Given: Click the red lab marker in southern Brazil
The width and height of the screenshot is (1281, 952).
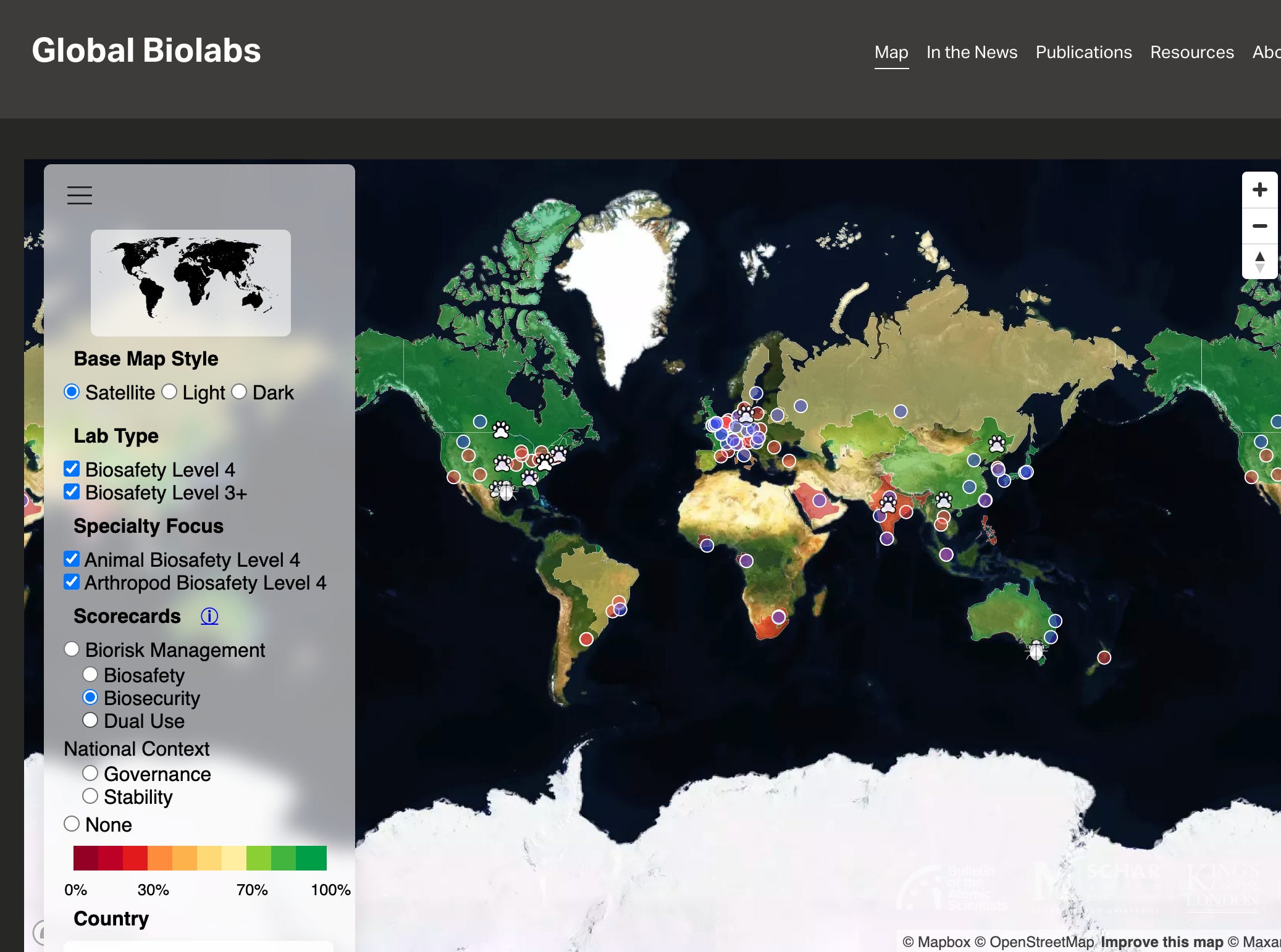Looking at the screenshot, I should (586, 639).
